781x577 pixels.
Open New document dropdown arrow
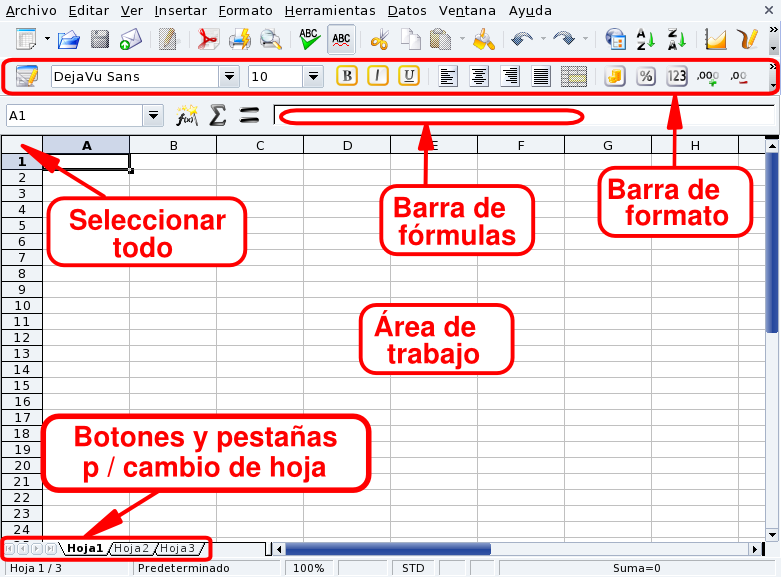(x=47, y=38)
